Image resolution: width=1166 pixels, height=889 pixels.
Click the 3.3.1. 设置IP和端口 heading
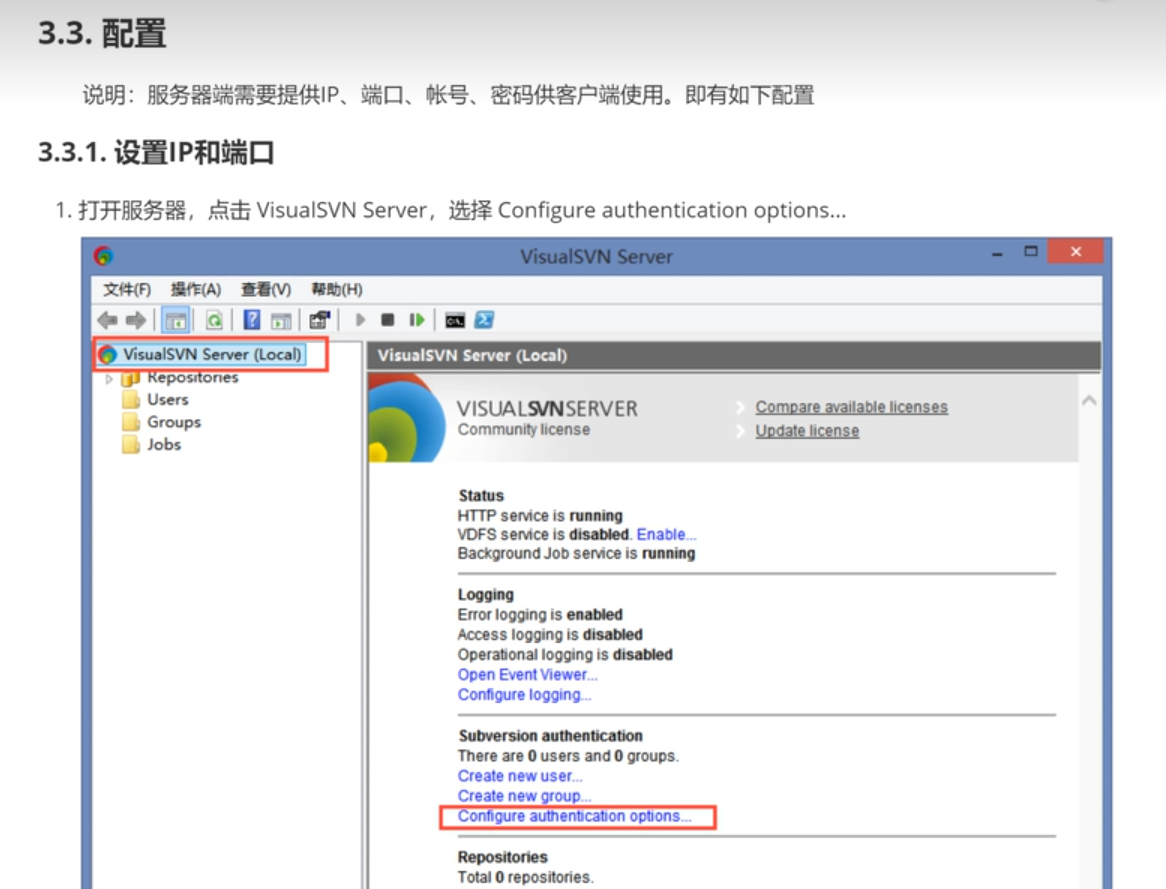pyautogui.click(x=156, y=153)
